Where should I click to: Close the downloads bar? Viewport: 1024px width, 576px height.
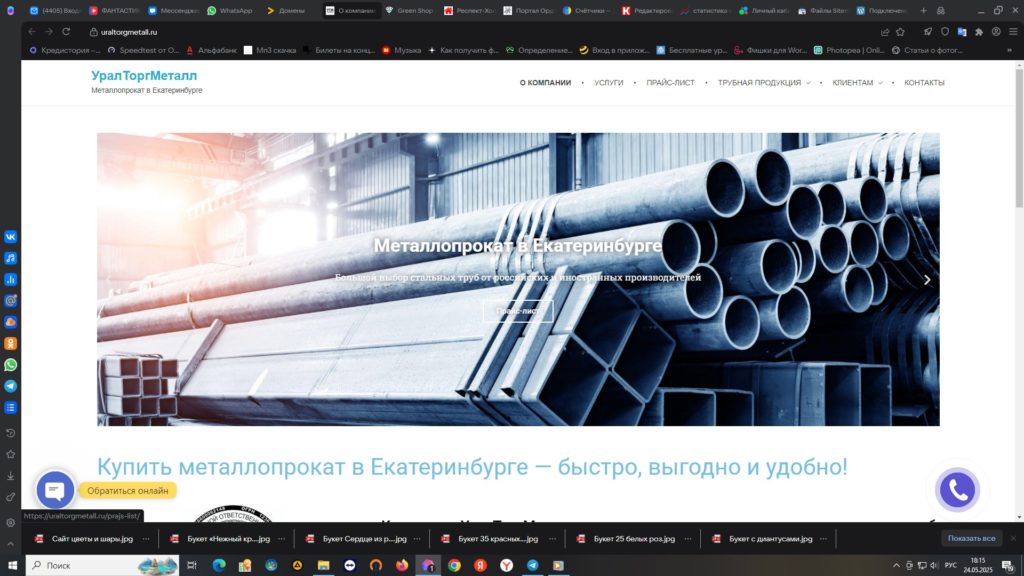point(1014,539)
